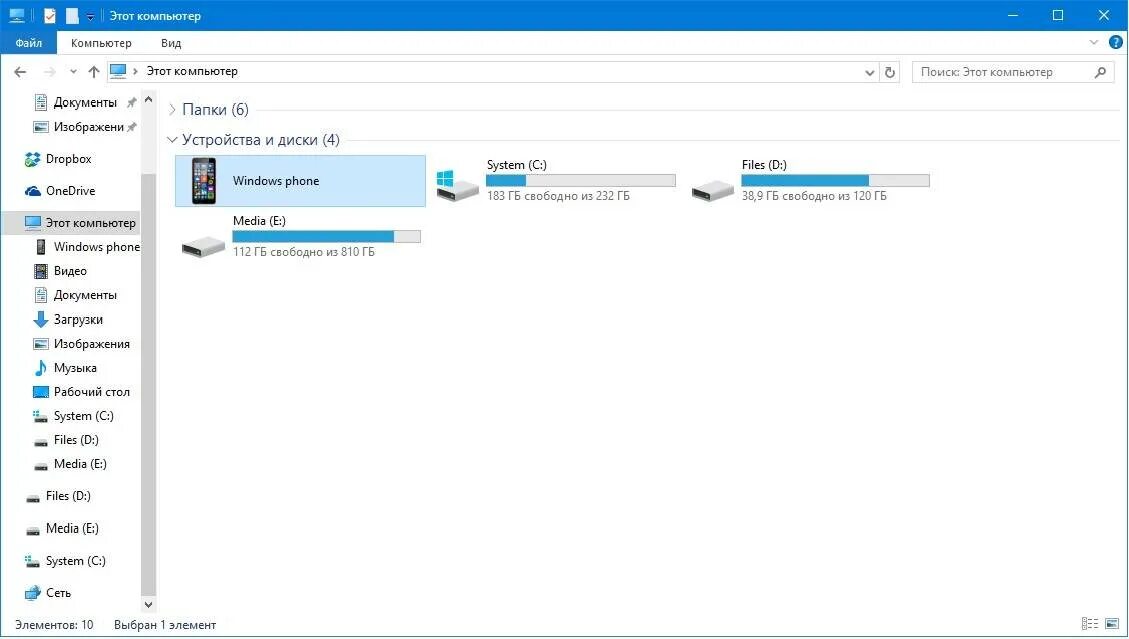Open the Файл menu
The image size is (1129, 639).
pyautogui.click(x=28, y=43)
